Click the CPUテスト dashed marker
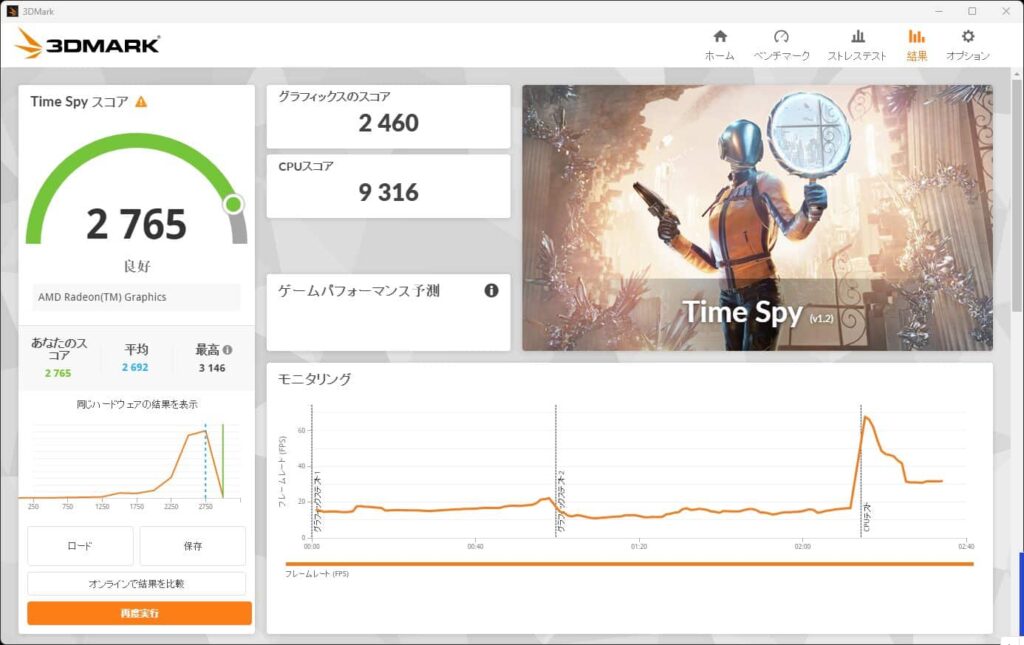This screenshot has height=645, width=1024. [x=861, y=470]
